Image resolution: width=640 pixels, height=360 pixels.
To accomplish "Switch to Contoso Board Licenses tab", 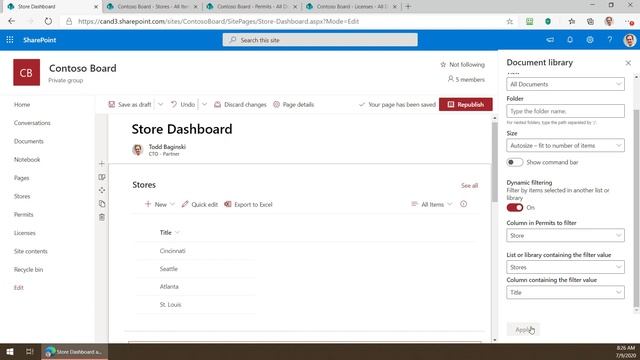I will click(351, 7).
